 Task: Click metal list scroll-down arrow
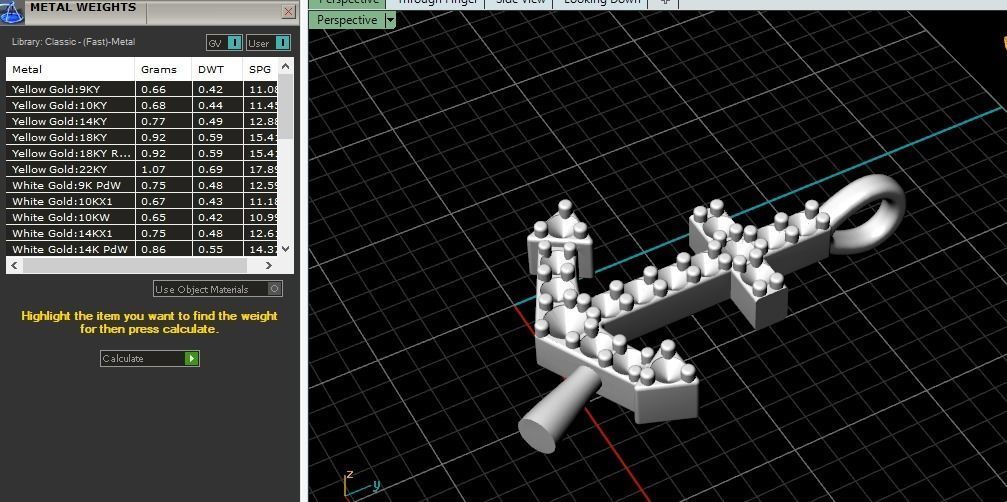pyautogui.click(x=286, y=249)
